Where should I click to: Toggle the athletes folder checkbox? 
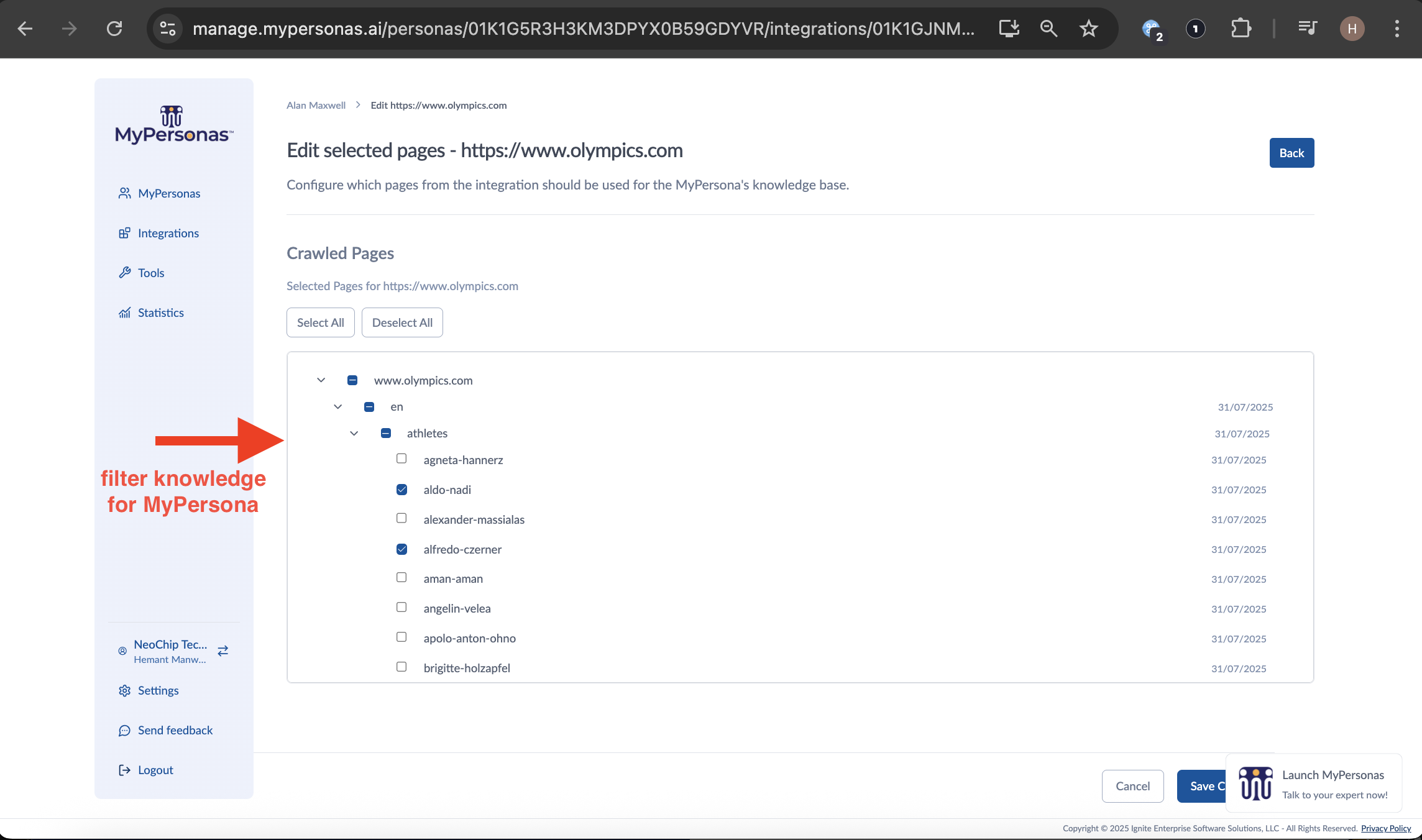386,433
